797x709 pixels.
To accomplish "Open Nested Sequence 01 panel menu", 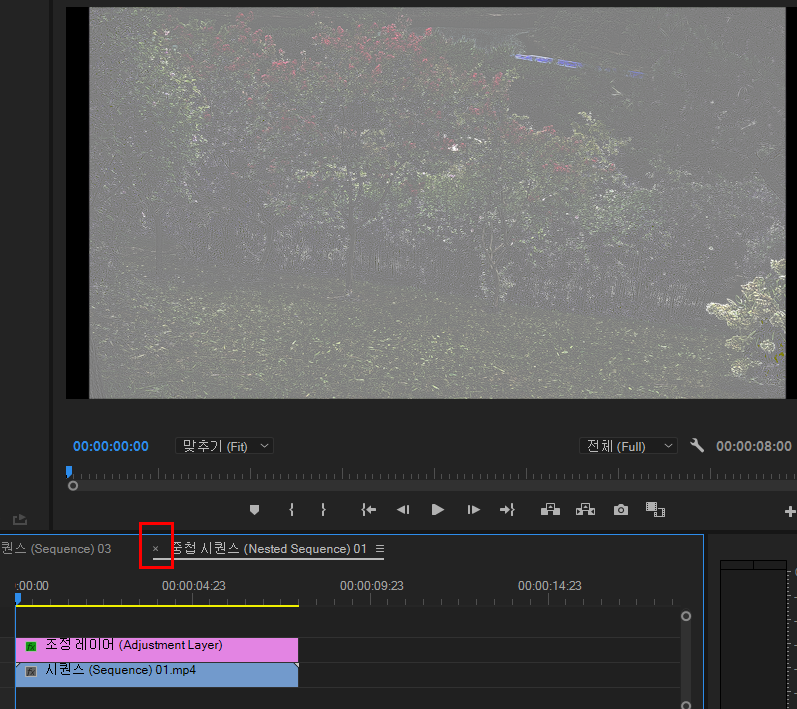I will point(380,549).
